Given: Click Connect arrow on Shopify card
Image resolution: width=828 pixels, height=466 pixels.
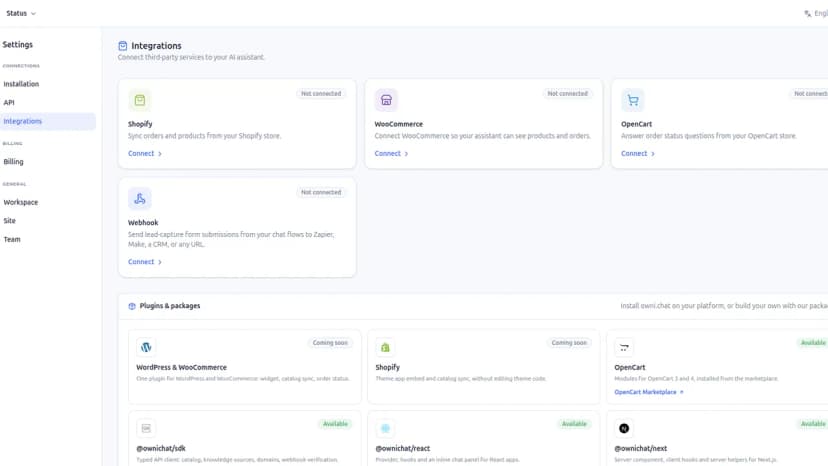Looking at the screenshot, I should pyautogui.click(x=159, y=154).
